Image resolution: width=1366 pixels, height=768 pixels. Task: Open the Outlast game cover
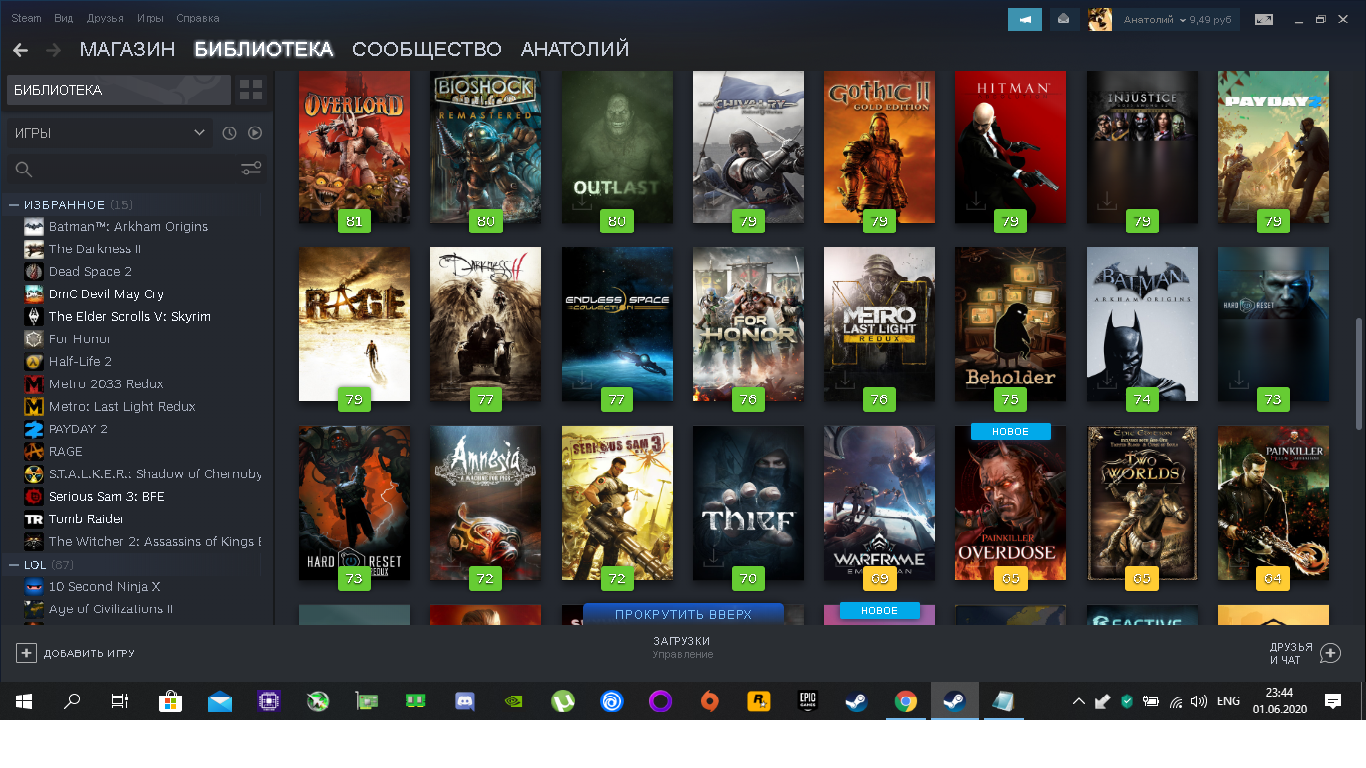(617, 146)
